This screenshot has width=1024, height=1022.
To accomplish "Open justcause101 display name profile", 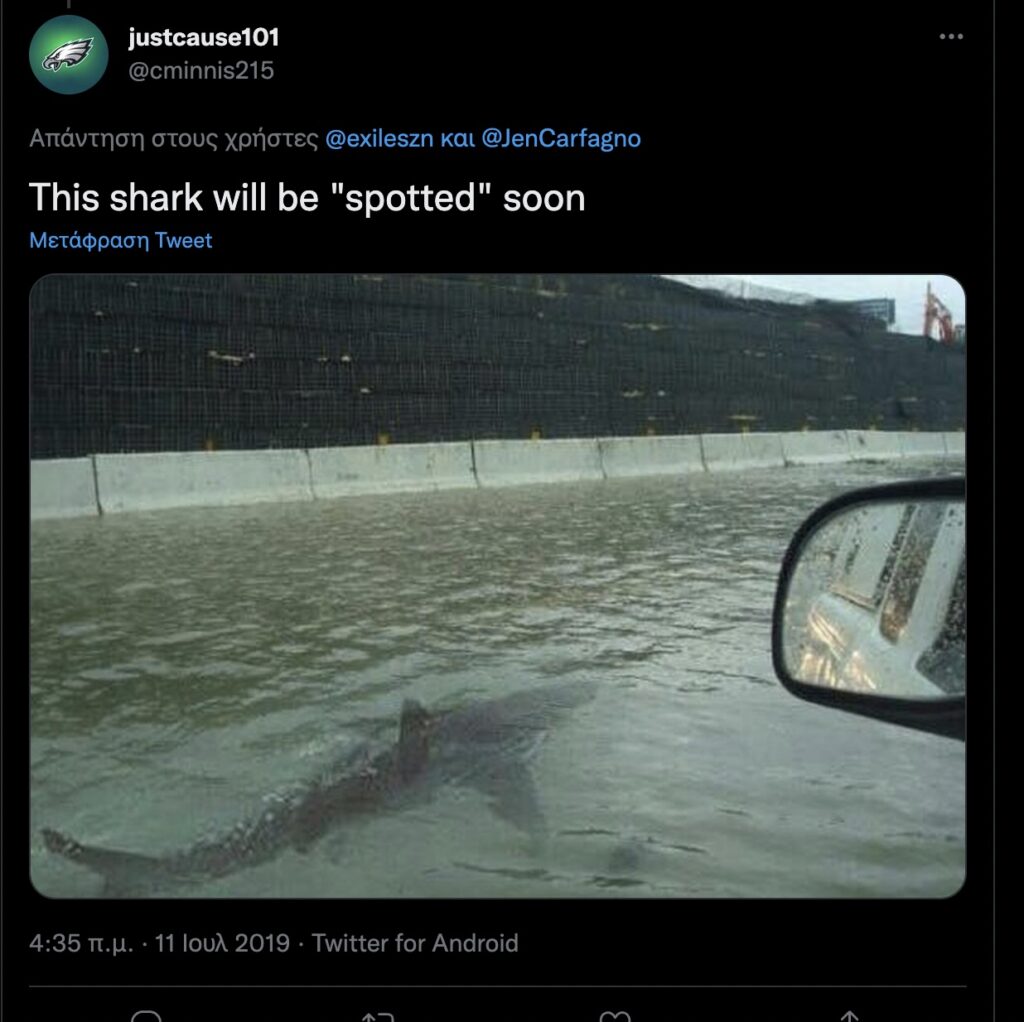I will (x=203, y=38).
